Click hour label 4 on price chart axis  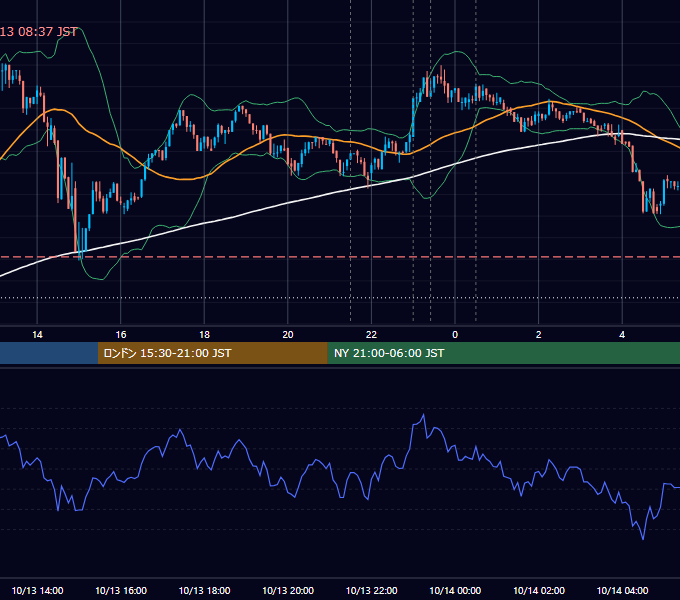pos(622,335)
